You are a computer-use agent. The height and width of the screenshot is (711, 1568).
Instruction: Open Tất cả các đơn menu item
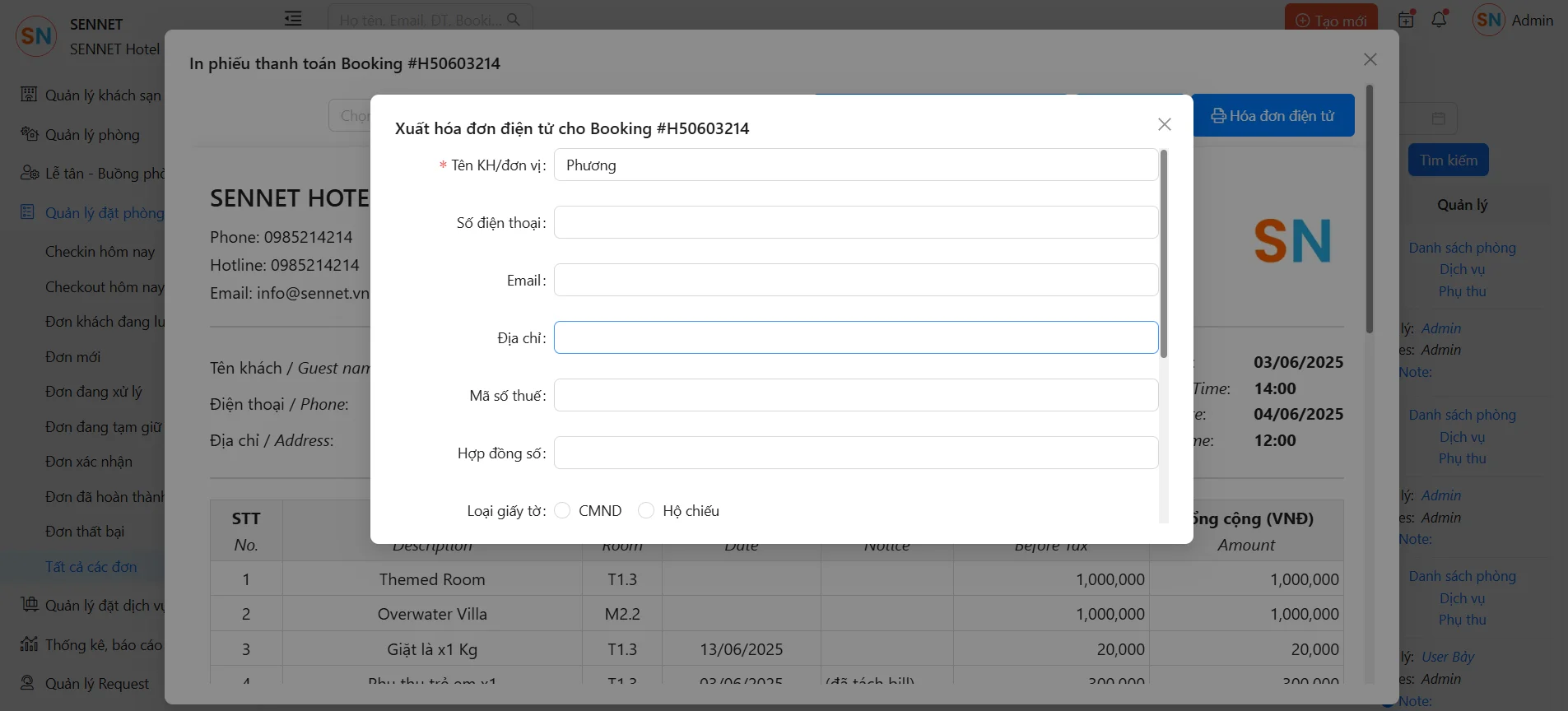[x=91, y=567]
